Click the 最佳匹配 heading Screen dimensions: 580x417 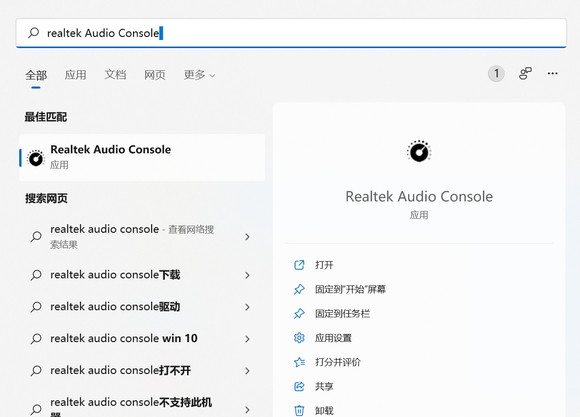(46, 117)
